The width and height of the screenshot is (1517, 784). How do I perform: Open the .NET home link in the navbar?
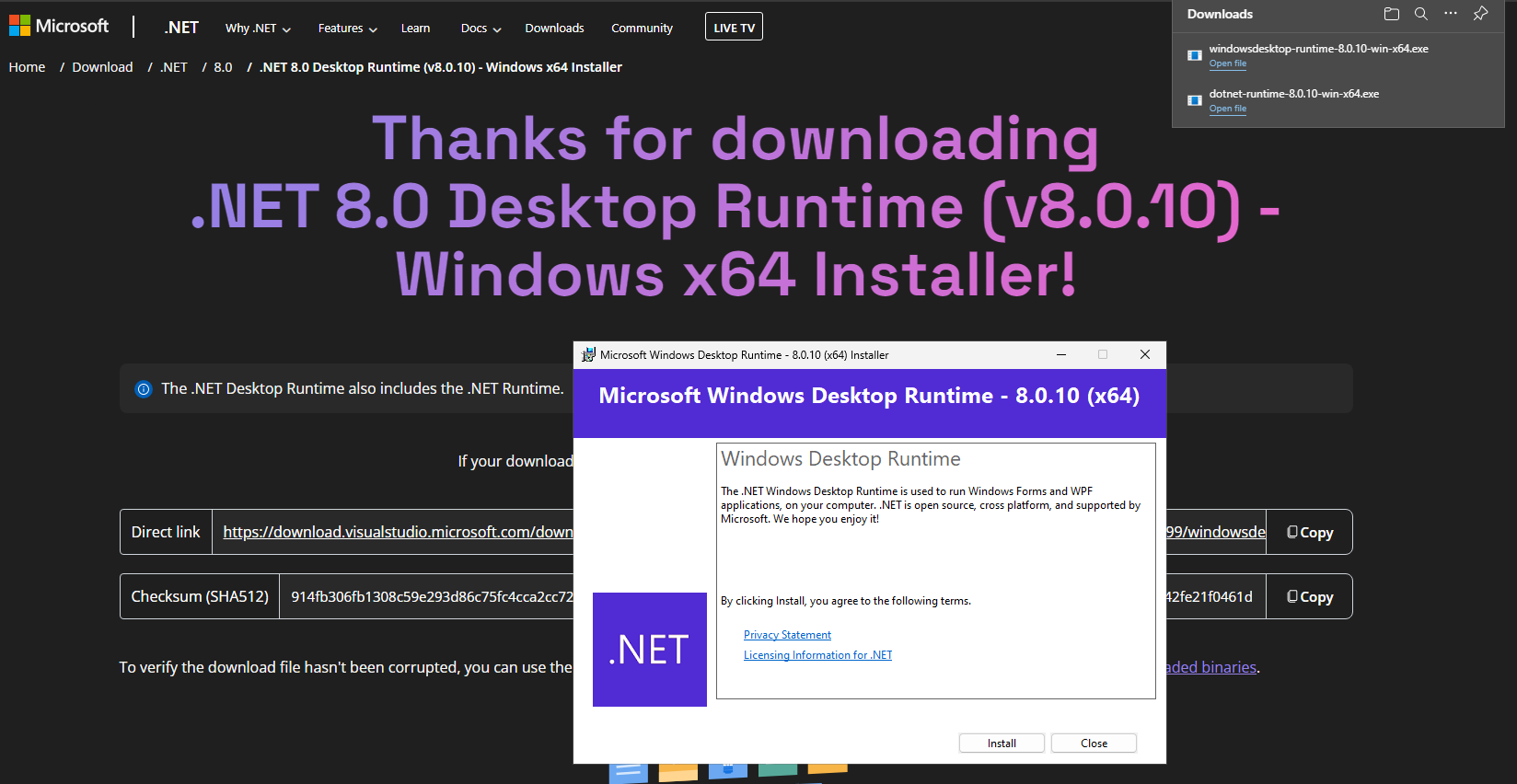click(181, 28)
